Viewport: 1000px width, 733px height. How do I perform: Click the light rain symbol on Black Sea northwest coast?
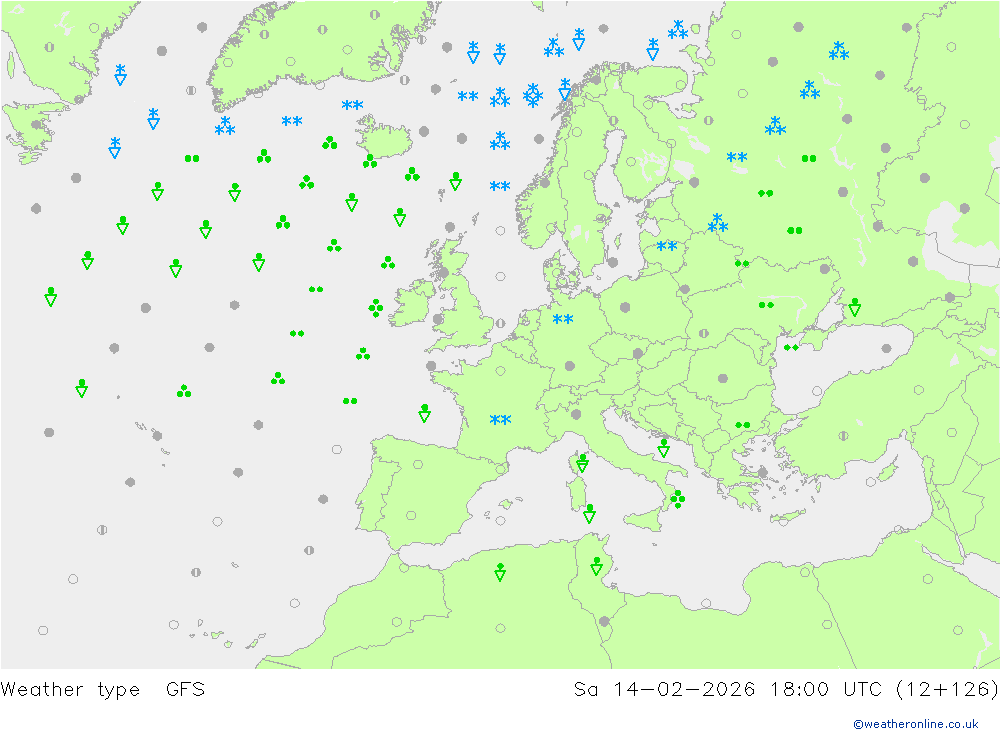pos(791,348)
